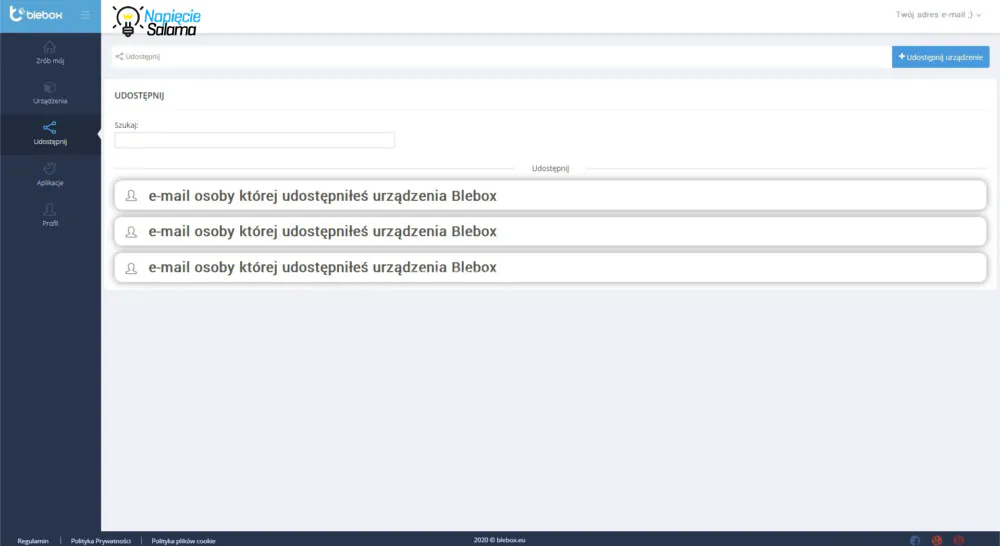This screenshot has width=1000, height=546.
Task: Expand the second shared e-mail entry
Action: [550, 232]
